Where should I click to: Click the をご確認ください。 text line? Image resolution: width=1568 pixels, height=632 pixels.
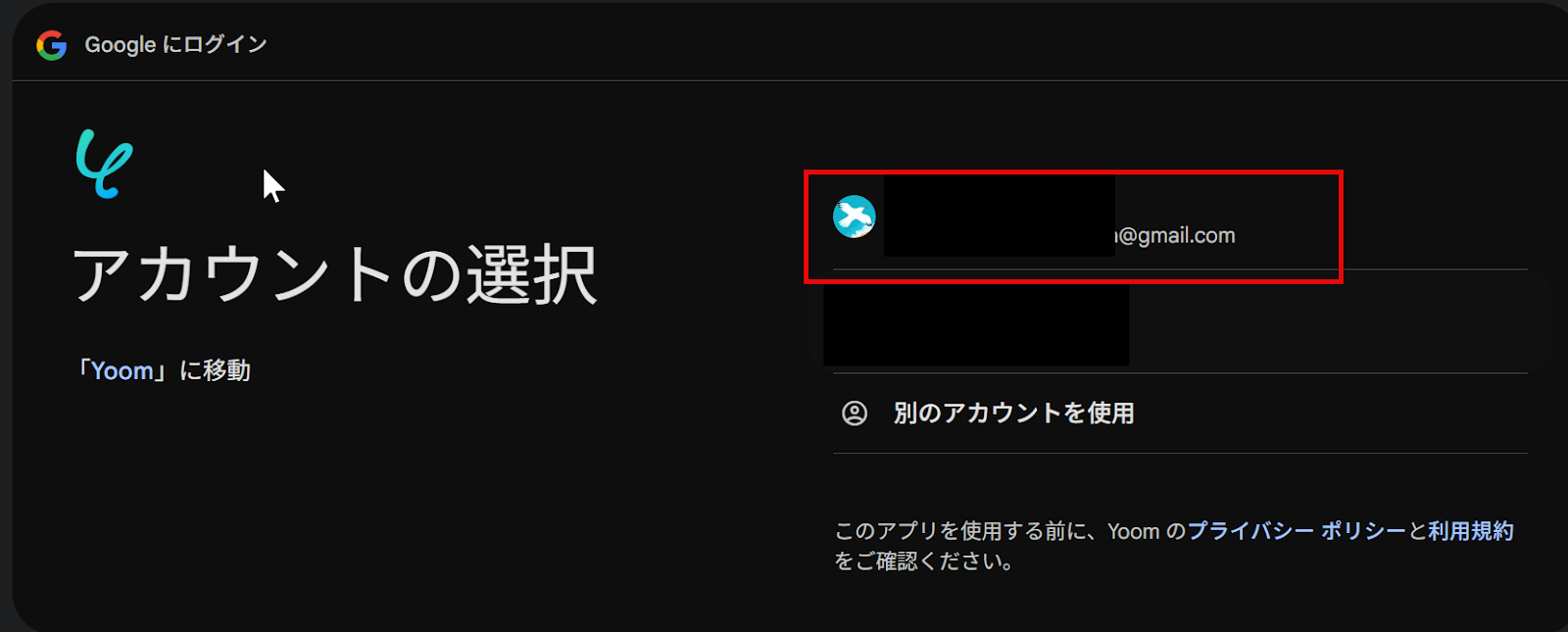tap(924, 561)
